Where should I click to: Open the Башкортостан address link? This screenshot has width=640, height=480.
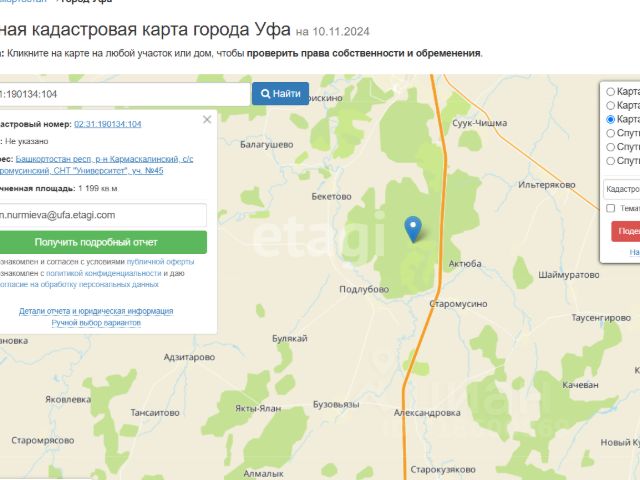pyautogui.click(x=96, y=164)
